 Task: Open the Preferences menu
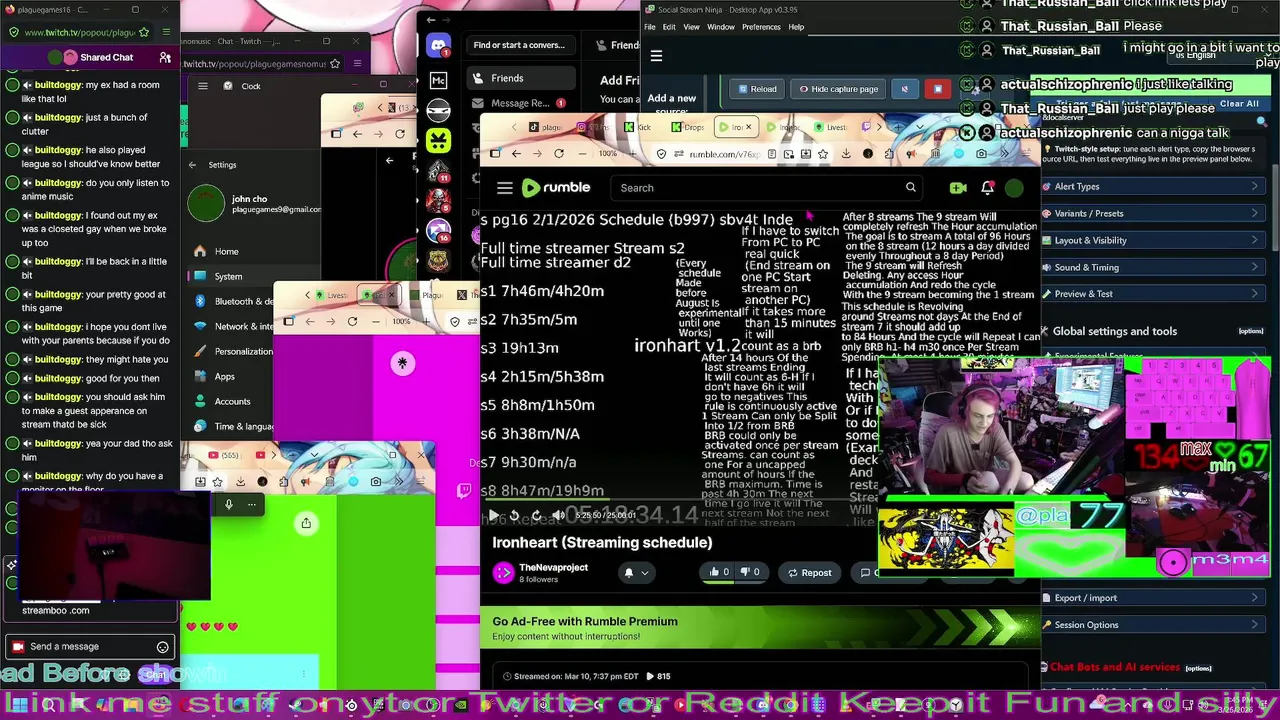point(761,27)
